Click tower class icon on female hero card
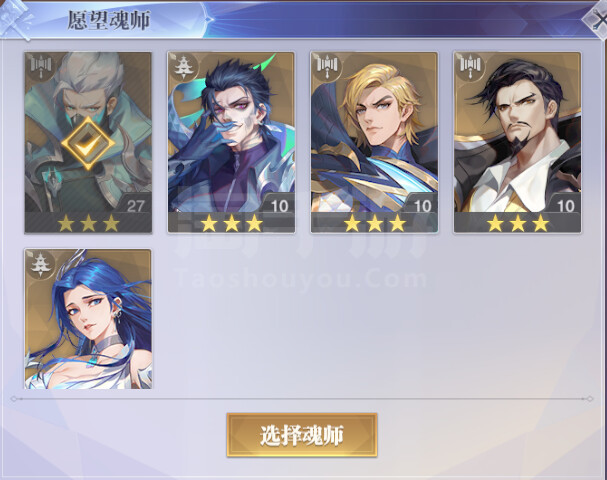 coord(41,264)
